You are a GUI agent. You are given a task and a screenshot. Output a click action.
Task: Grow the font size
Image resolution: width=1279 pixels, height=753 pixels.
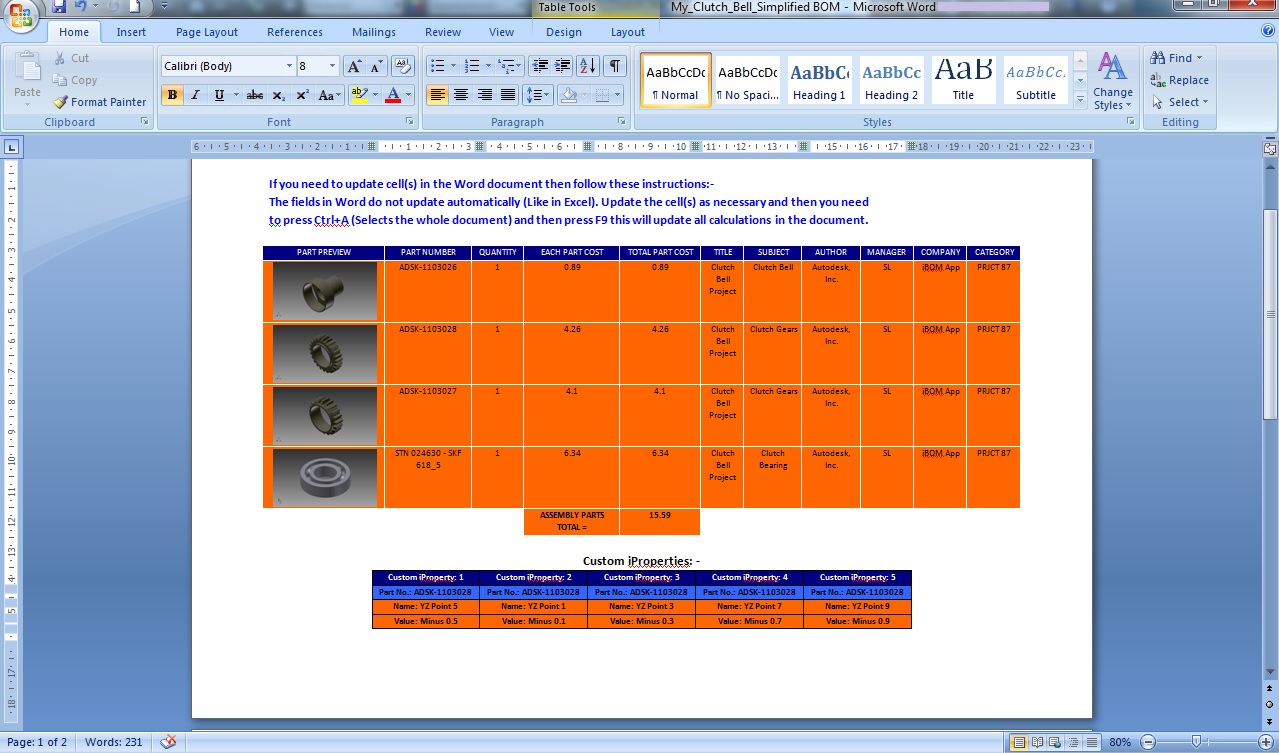tap(354, 66)
